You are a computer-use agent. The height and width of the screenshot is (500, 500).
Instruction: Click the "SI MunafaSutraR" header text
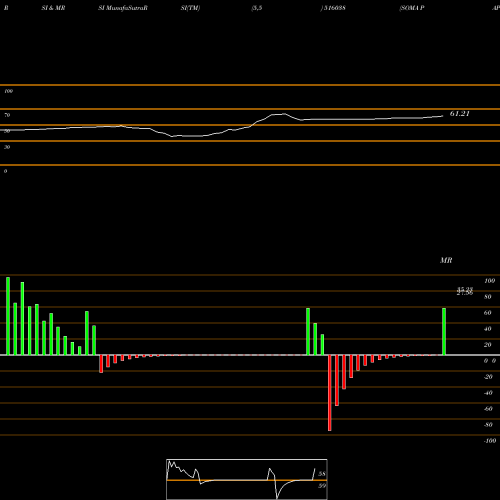click(123, 8)
